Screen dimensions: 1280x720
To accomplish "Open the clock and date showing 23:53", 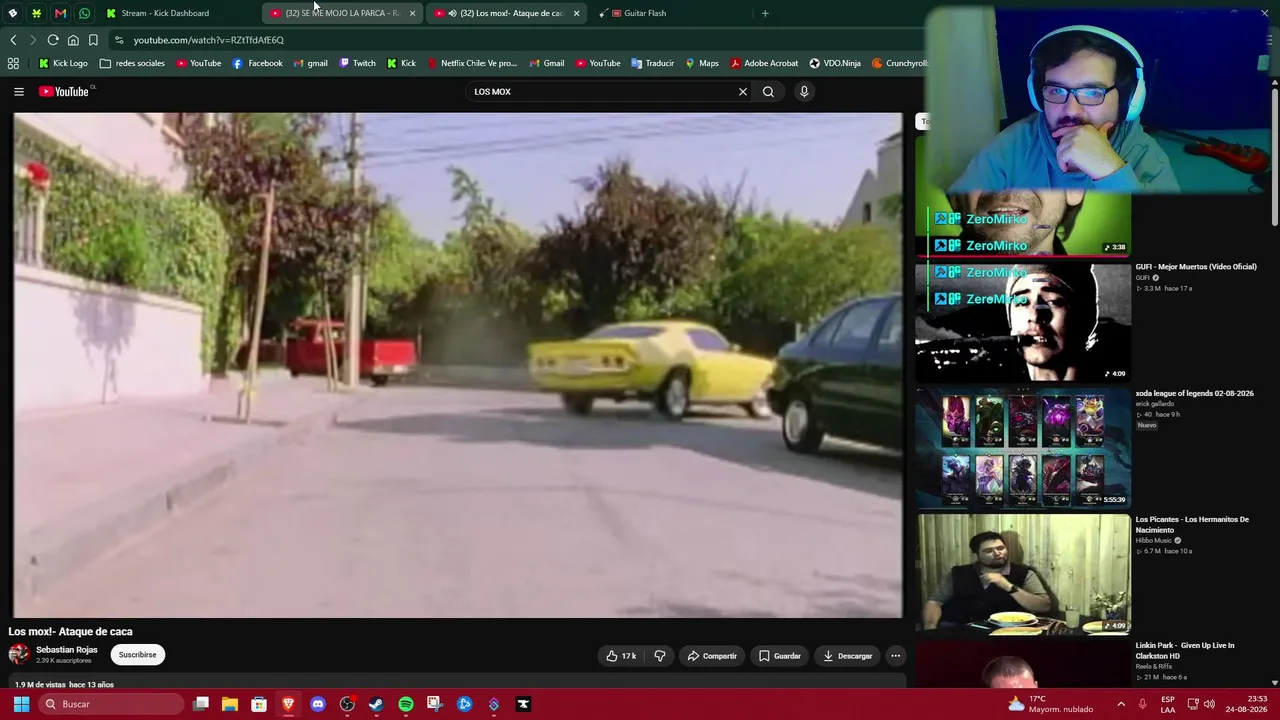I will [x=1245, y=704].
